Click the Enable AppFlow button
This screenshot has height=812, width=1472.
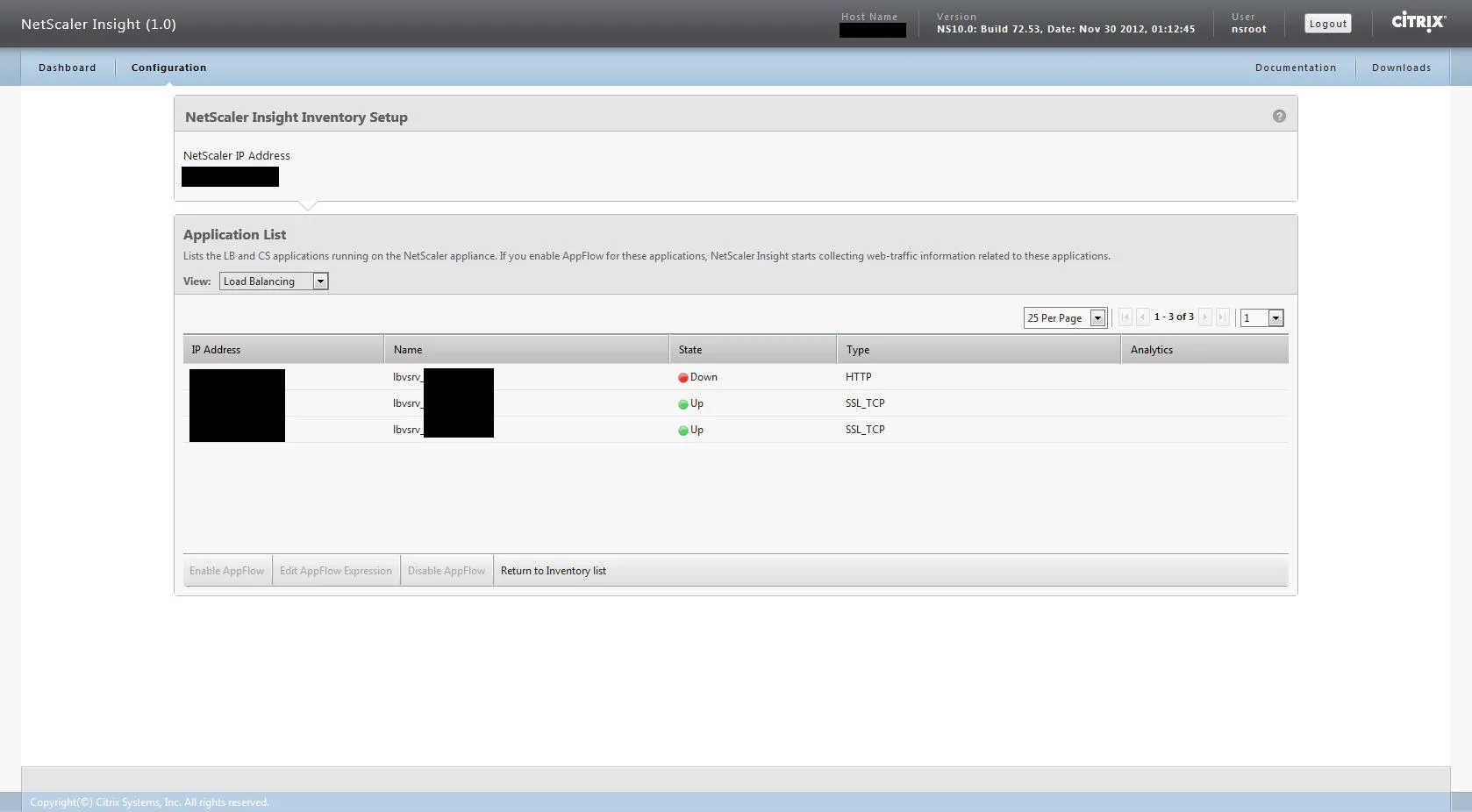[x=227, y=571]
